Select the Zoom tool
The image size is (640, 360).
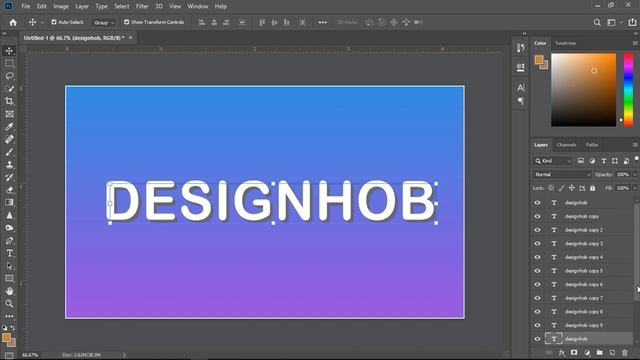[9, 304]
